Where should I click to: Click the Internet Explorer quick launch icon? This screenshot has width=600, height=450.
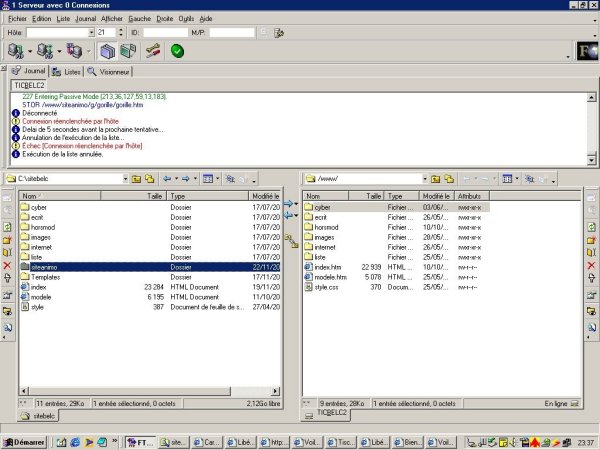(75, 442)
